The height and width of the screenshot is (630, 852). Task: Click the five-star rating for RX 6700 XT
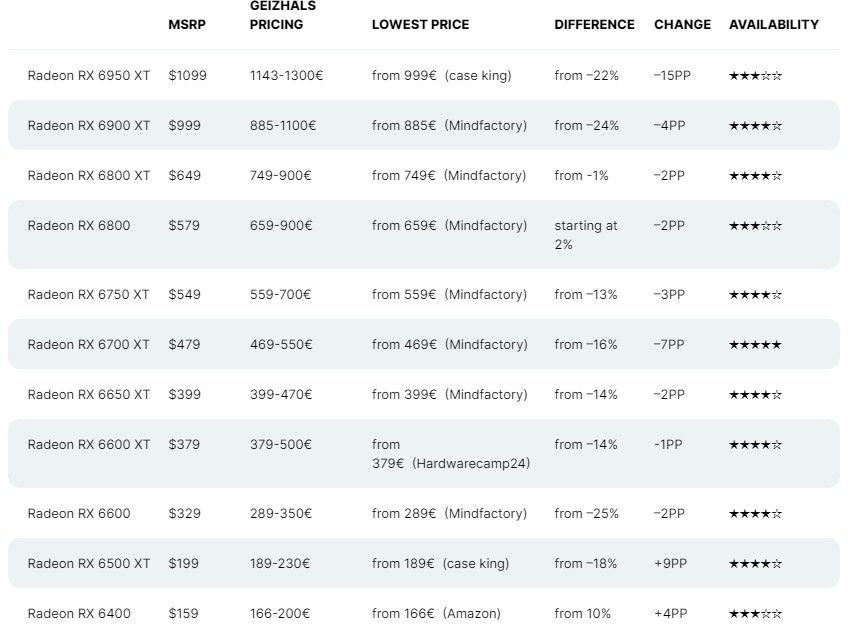(x=755, y=345)
